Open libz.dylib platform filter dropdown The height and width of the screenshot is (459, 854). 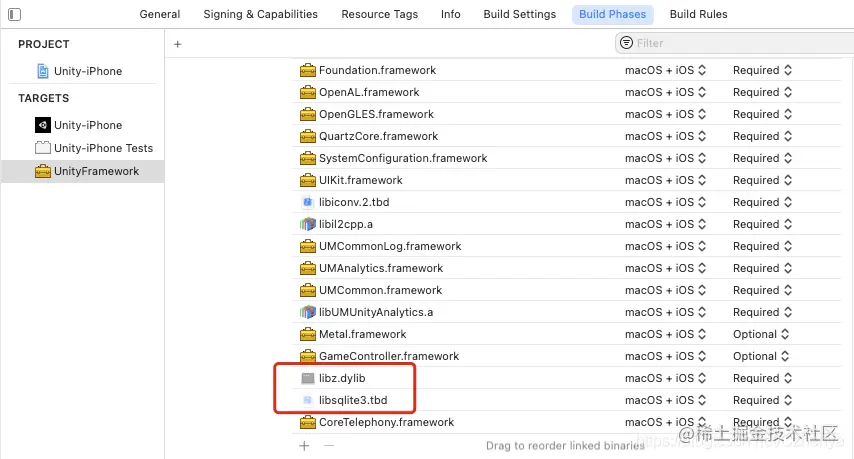click(x=666, y=378)
